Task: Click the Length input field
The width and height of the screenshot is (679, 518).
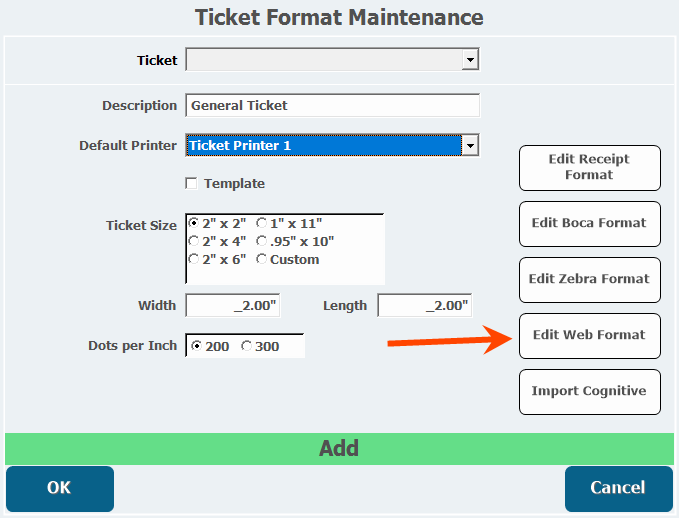Action: tap(424, 305)
